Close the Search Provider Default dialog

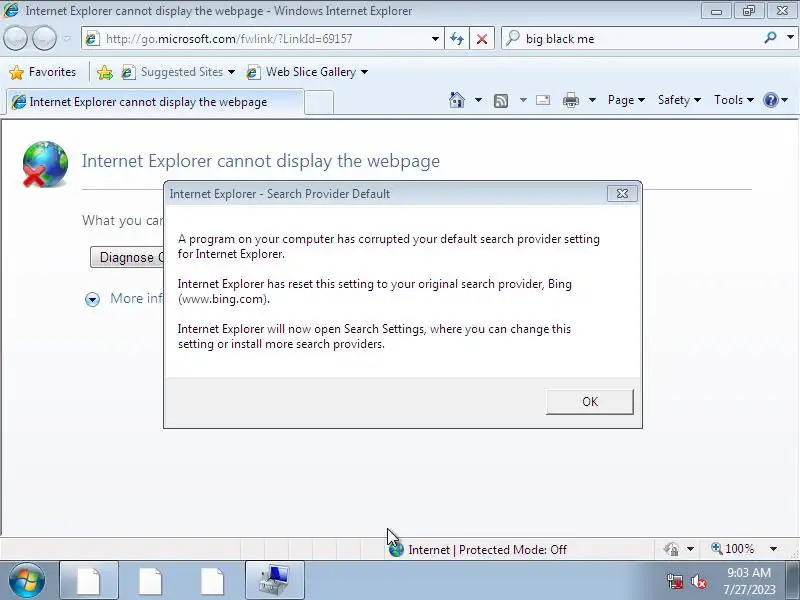coord(622,193)
